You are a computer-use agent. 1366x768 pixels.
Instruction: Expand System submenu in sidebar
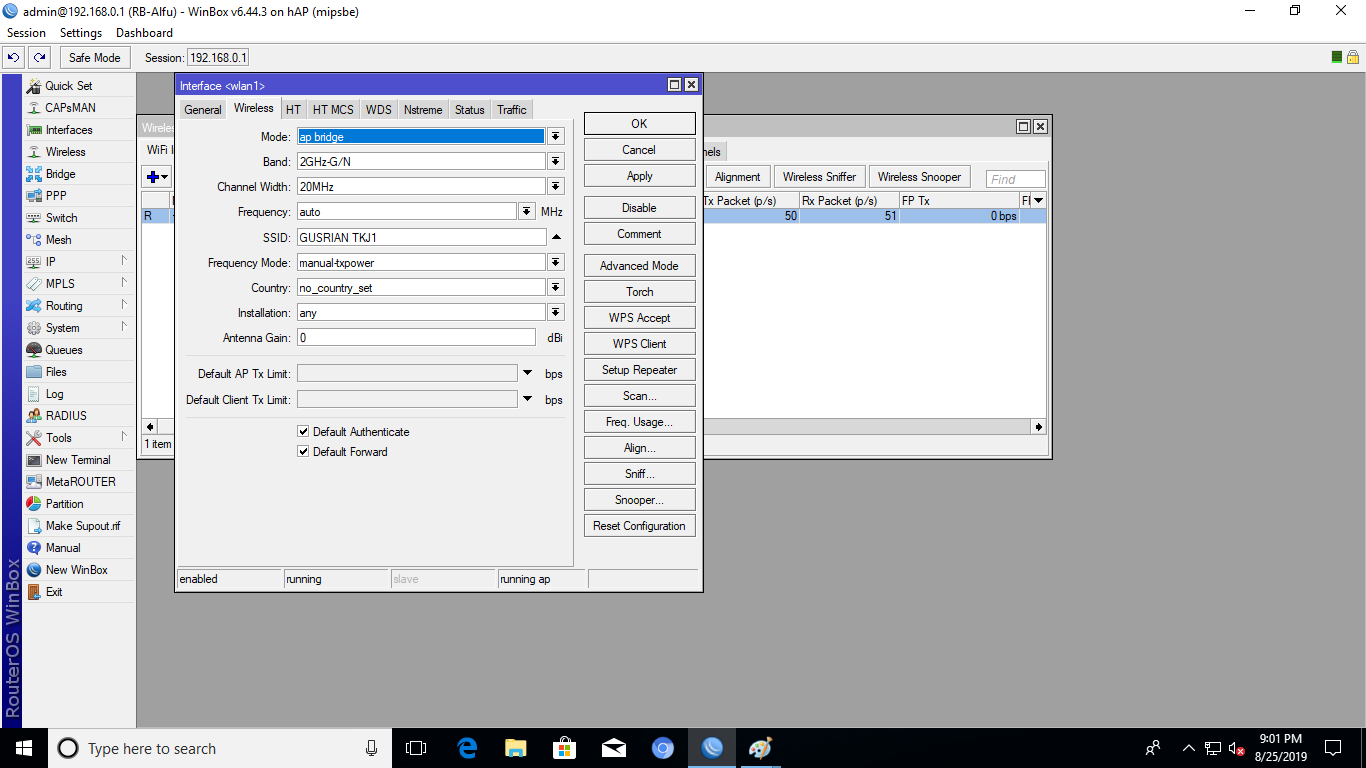pos(124,327)
